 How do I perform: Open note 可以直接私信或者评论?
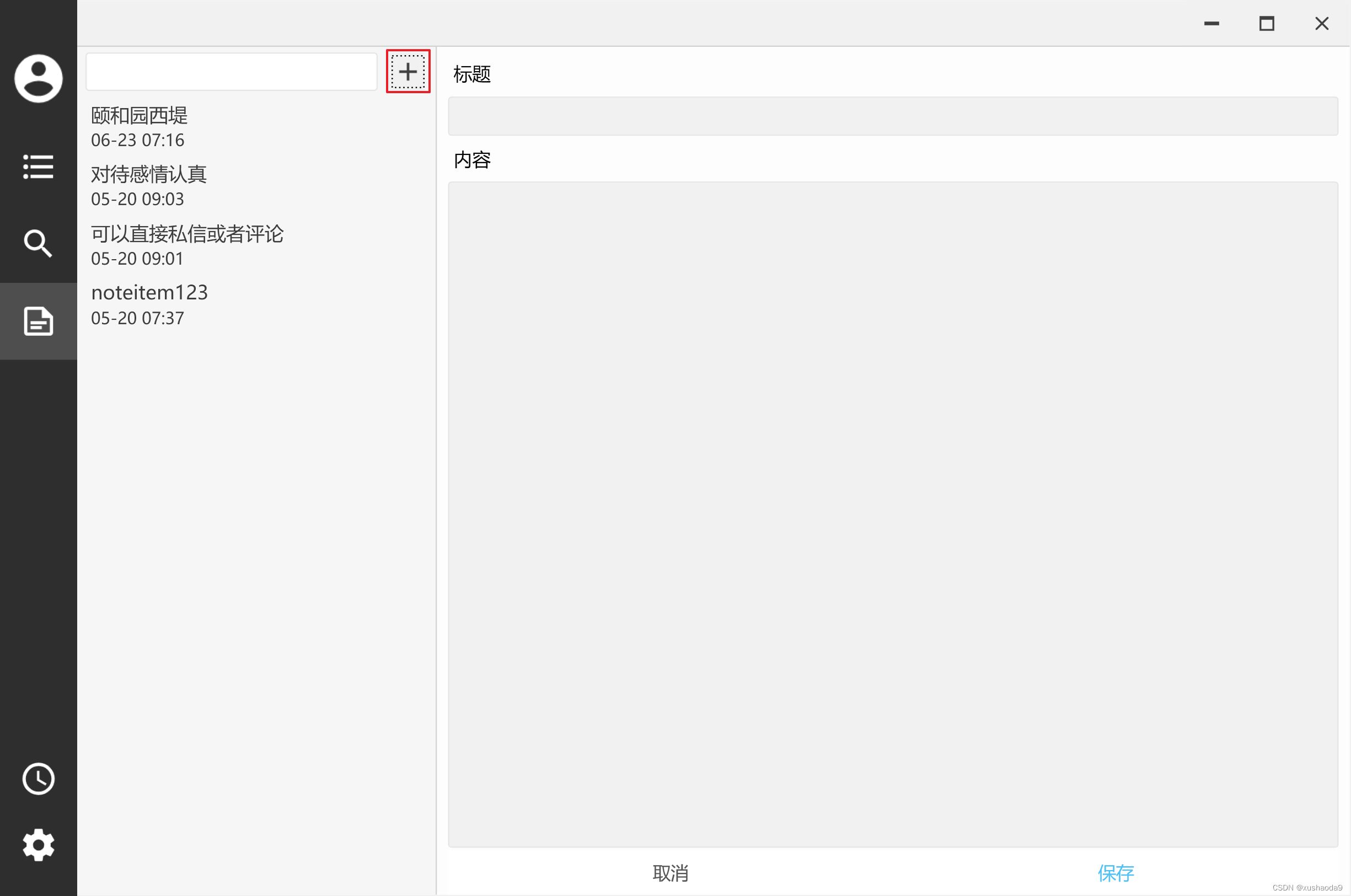(187, 234)
